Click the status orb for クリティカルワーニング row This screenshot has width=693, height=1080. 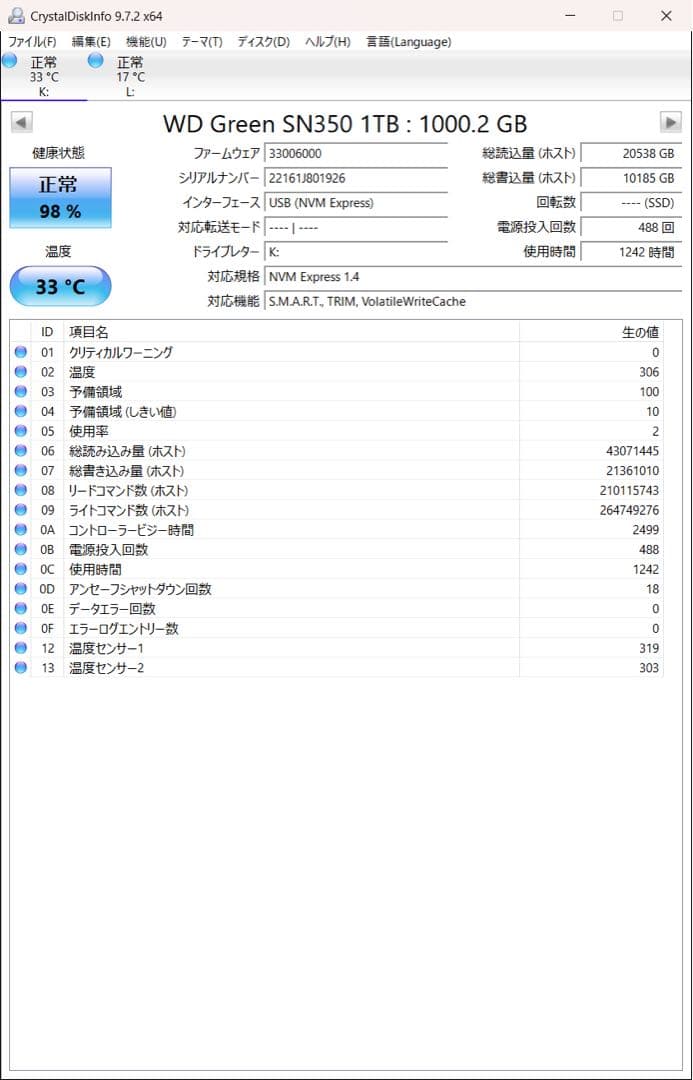pyautogui.click(x=21, y=352)
